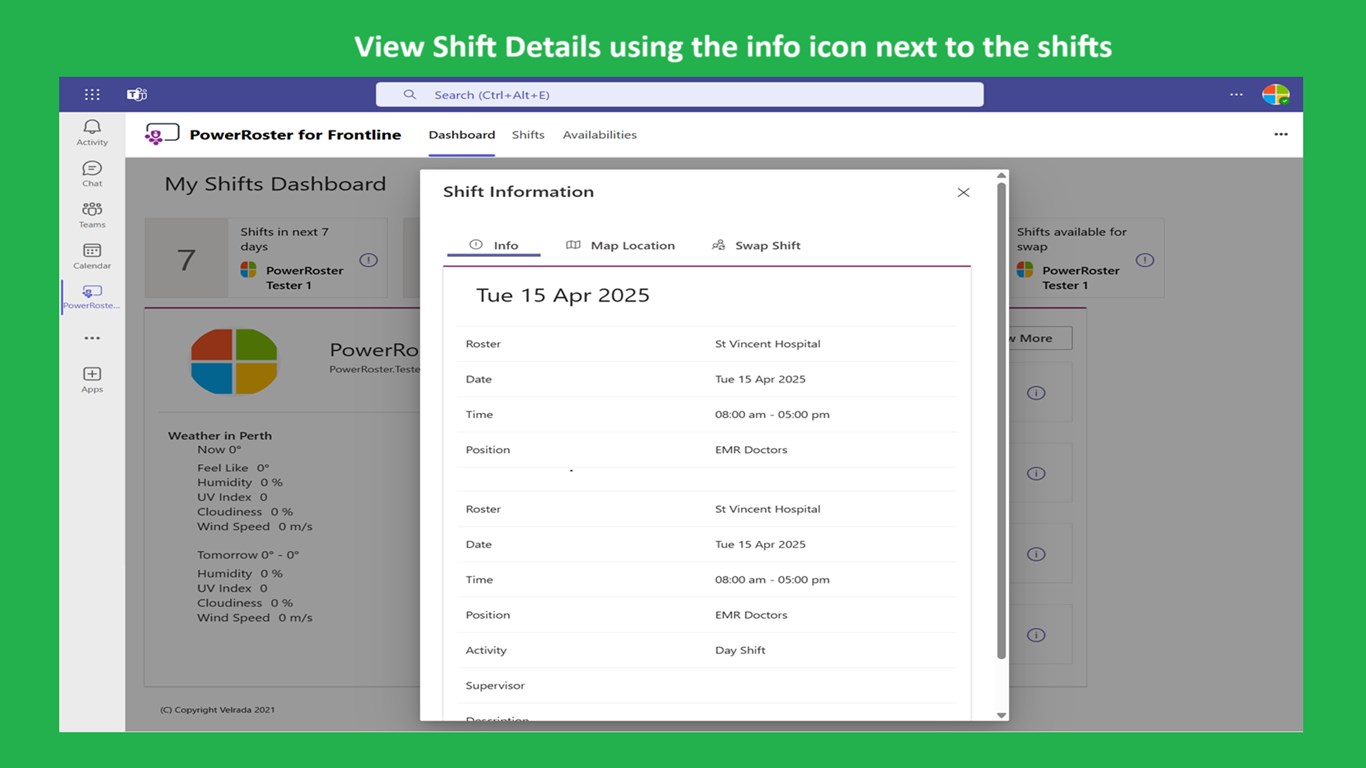
Task: Open the Availabilities tab
Action: pyautogui.click(x=599, y=135)
